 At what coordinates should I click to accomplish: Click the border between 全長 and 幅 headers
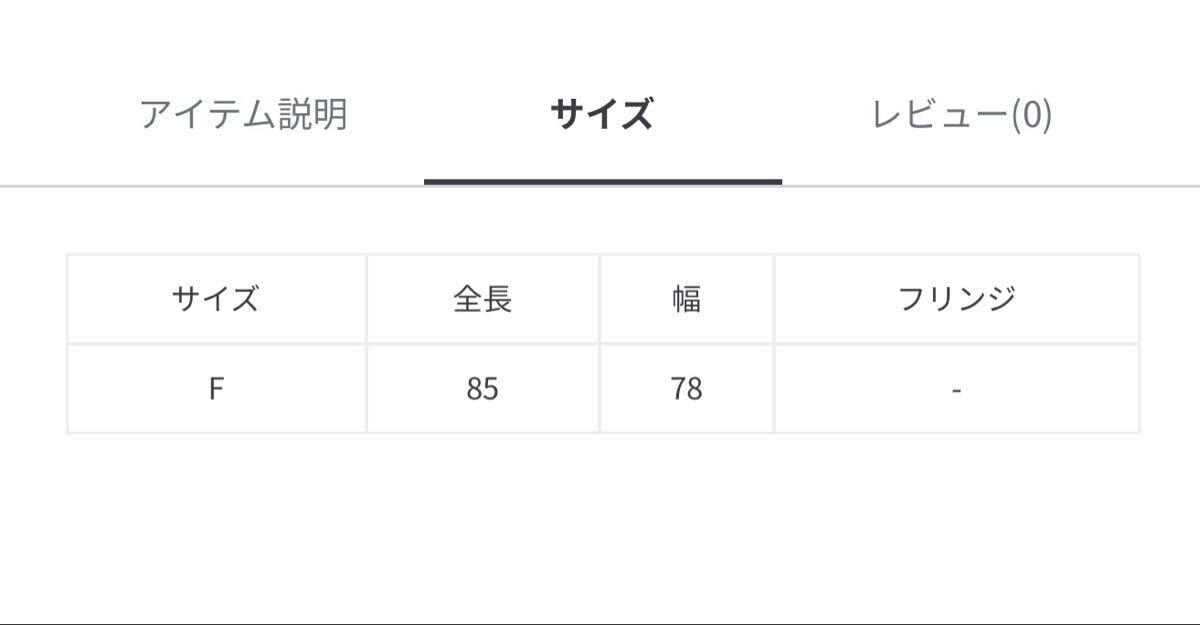pos(600,299)
